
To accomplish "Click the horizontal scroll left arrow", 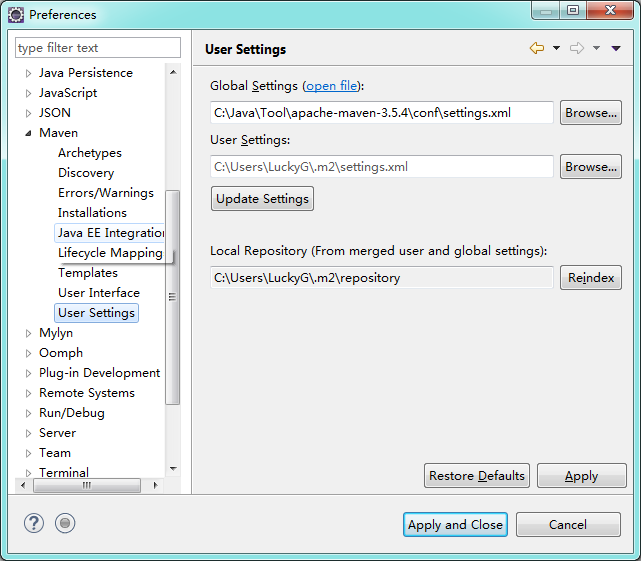I will tap(23, 485).
